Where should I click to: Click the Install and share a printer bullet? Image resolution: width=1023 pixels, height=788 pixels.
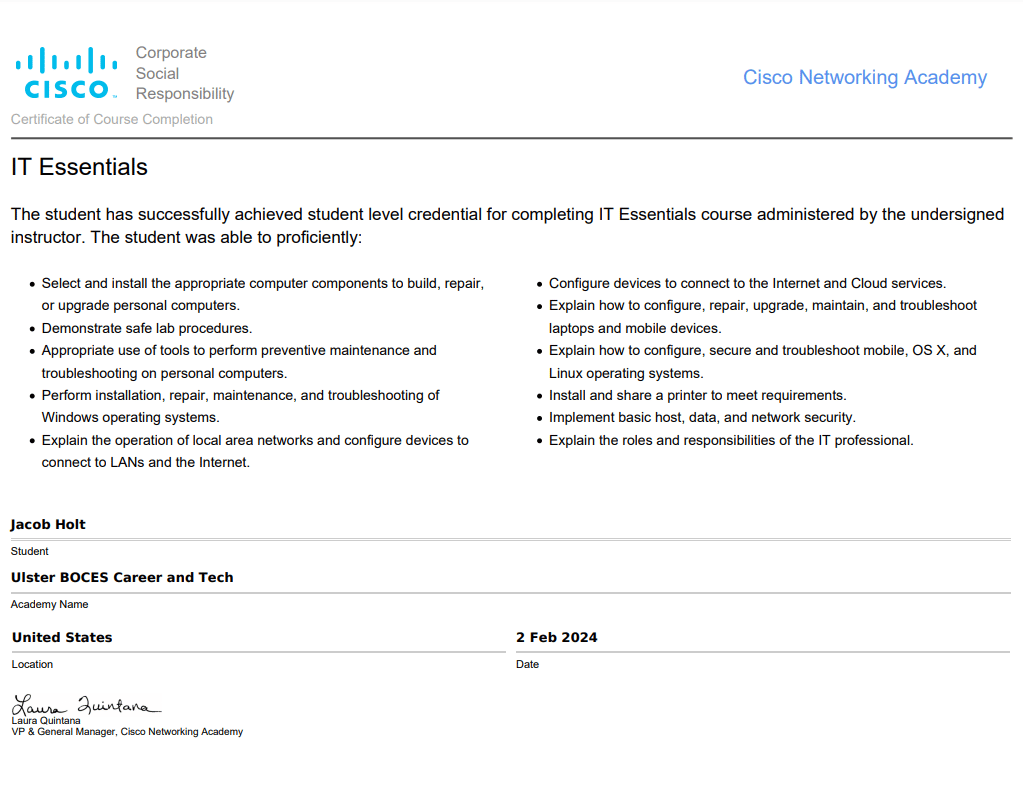[697, 395]
